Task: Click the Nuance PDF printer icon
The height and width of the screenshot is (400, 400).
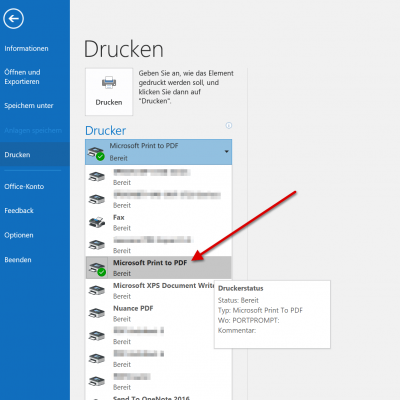Action: [97, 313]
